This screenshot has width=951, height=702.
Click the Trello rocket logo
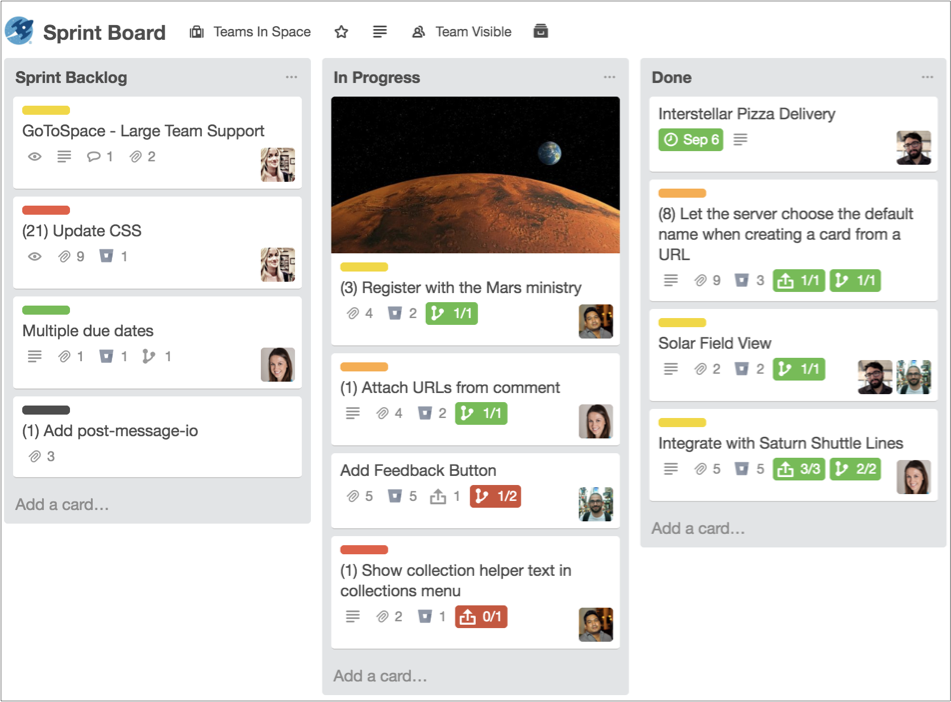click(20, 31)
